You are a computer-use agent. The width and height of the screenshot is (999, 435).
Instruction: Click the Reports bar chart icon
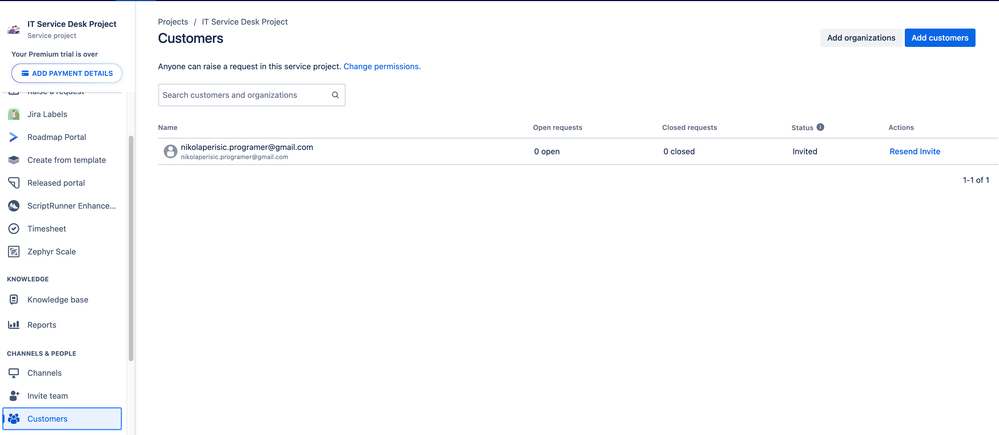(13, 325)
